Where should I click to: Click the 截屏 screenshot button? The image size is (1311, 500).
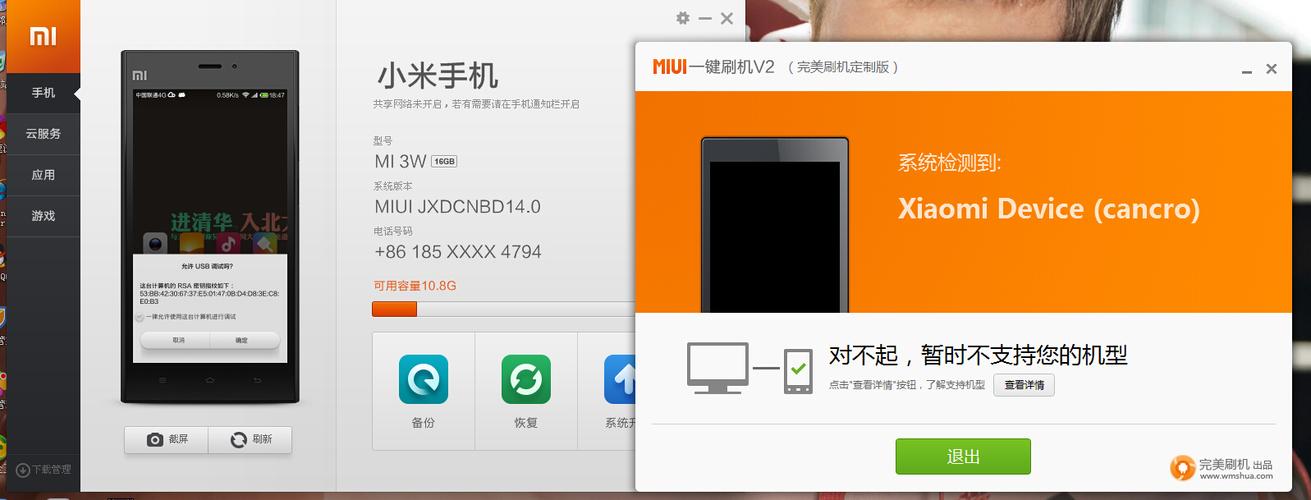click(x=165, y=440)
